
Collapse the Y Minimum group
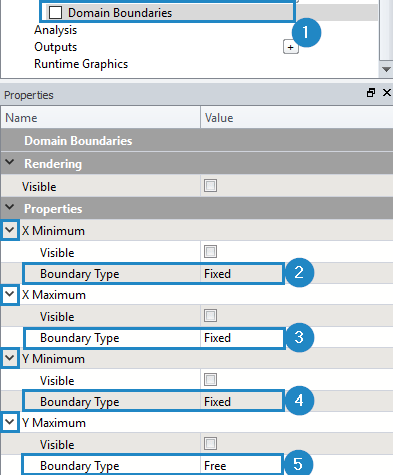10,358
